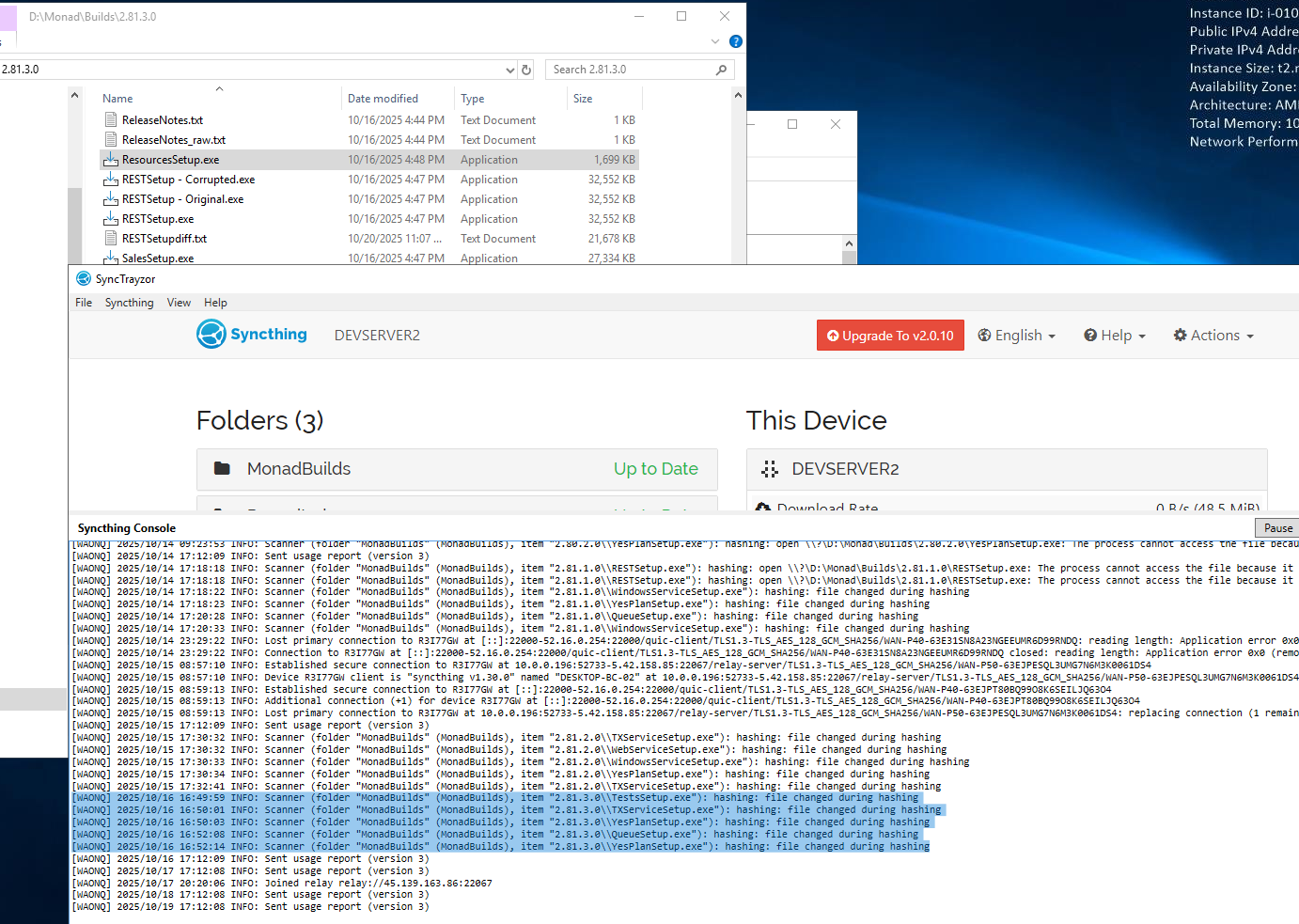Click the ResourcesSetup.exe installer icon

111,160
